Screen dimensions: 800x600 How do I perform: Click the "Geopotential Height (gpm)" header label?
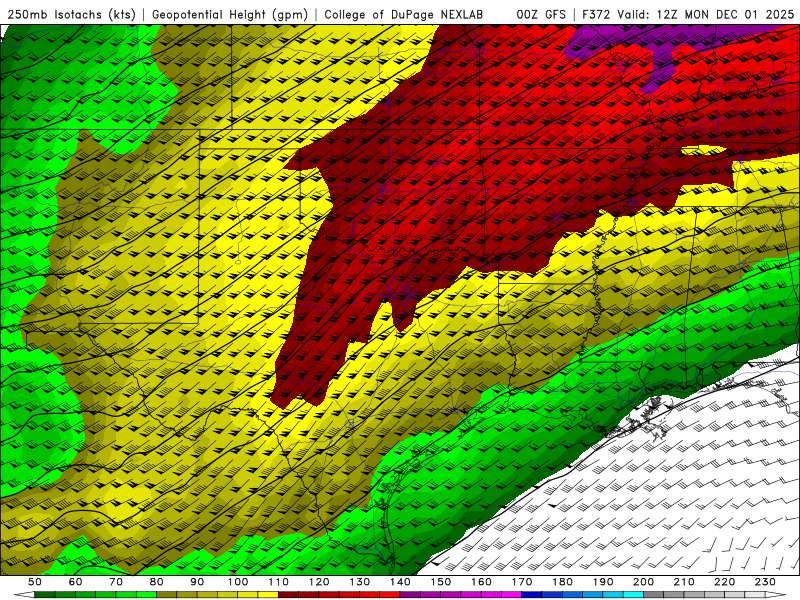(230, 14)
